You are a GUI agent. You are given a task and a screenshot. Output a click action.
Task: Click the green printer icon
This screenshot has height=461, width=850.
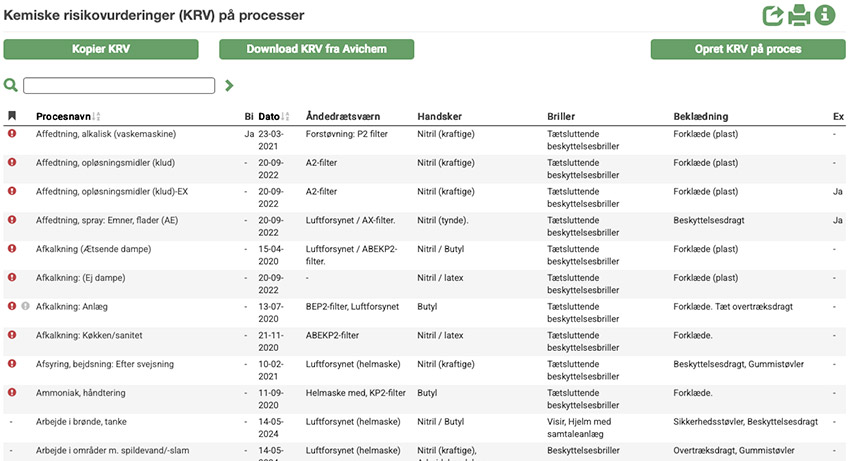799,16
